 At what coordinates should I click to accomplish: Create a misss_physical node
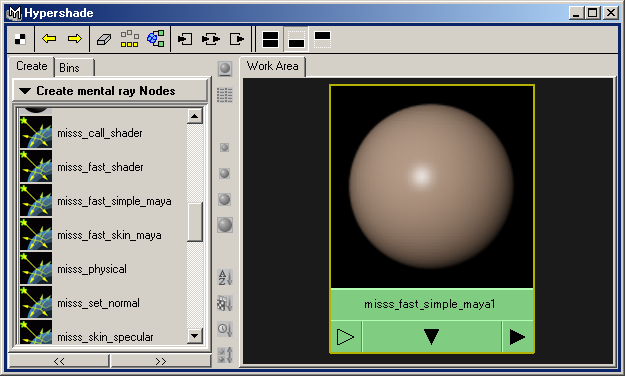[92, 269]
